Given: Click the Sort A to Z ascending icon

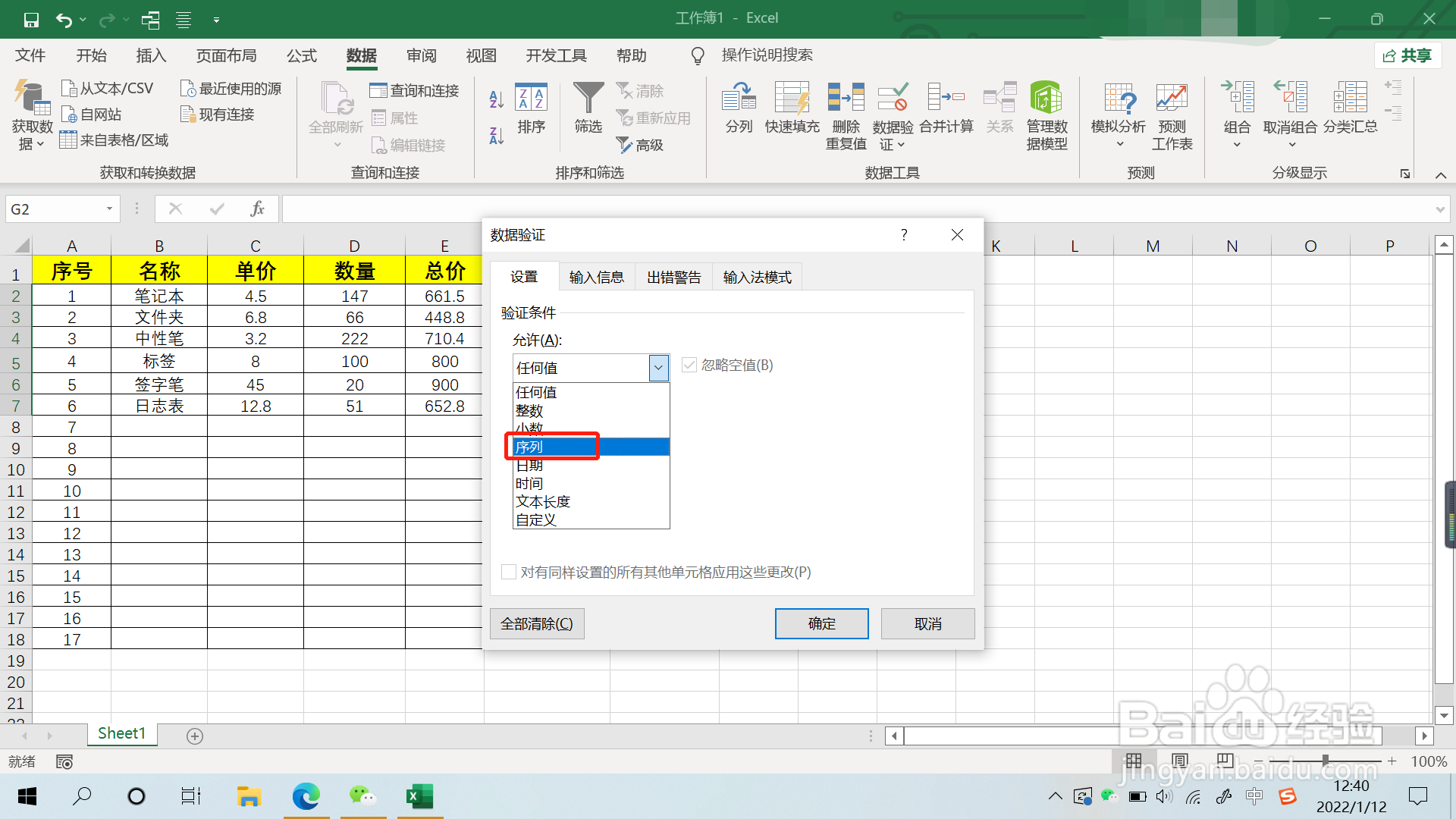Looking at the screenshot, I should pos(496,99).
